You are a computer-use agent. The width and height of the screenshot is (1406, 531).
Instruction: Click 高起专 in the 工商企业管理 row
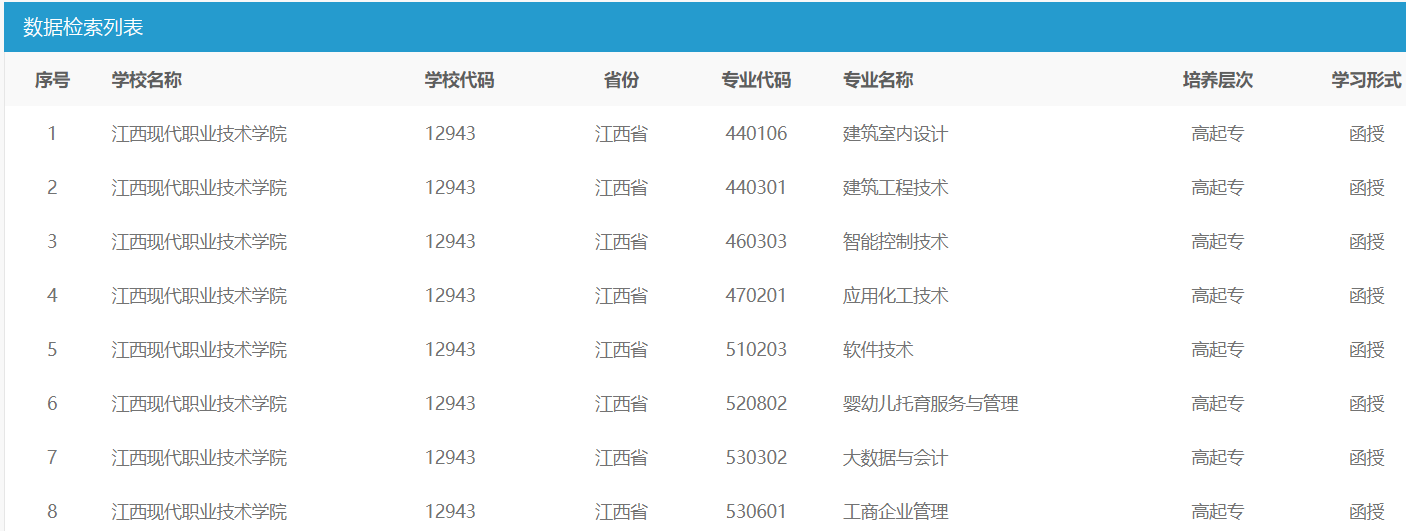point(1217,511)
